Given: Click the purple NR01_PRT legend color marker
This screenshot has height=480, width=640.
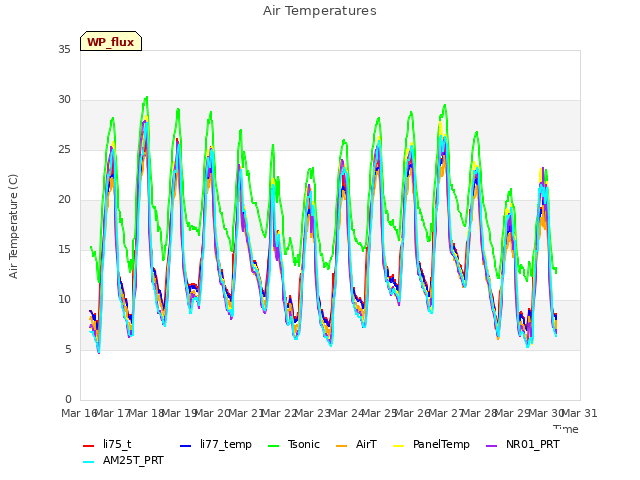Looking at the screenshot, I should pyautogui.click(x=492, y=446).
